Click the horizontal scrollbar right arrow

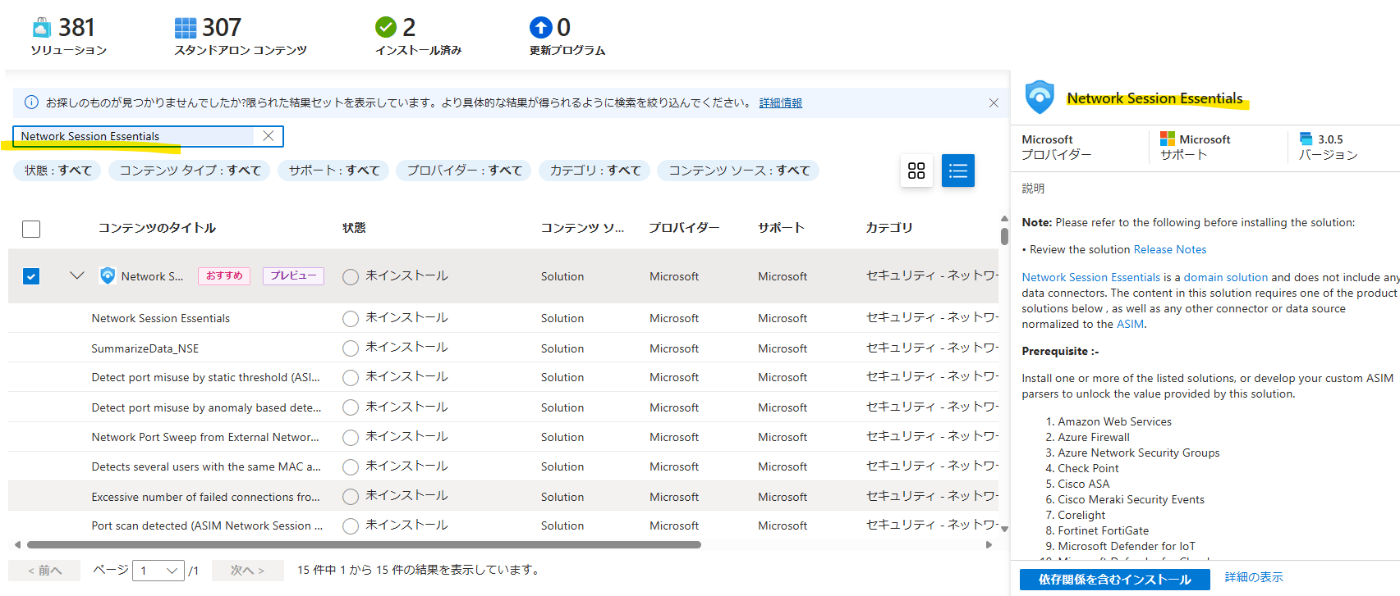point(989,545)
